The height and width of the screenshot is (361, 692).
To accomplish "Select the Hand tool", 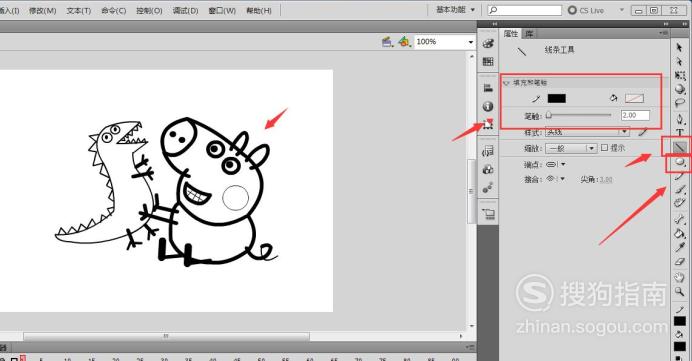I will pos(680,277).
